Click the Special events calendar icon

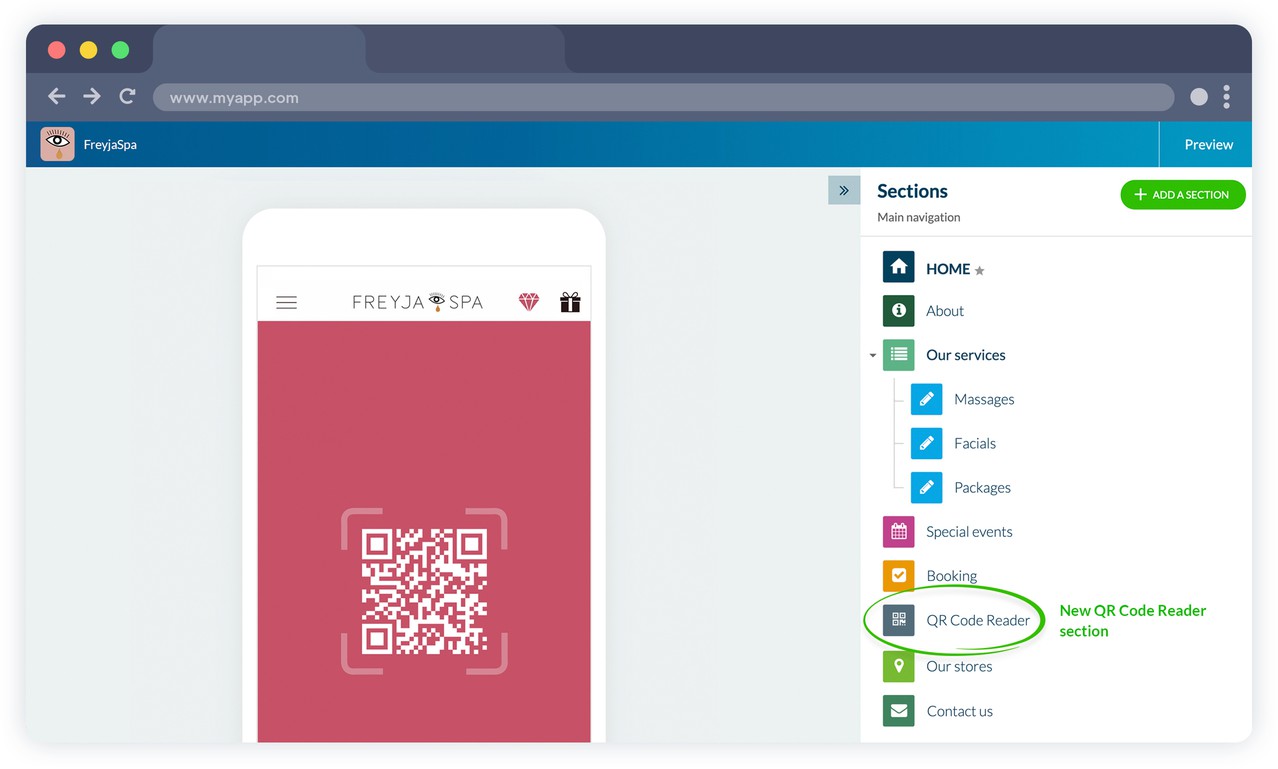point(899,532)
